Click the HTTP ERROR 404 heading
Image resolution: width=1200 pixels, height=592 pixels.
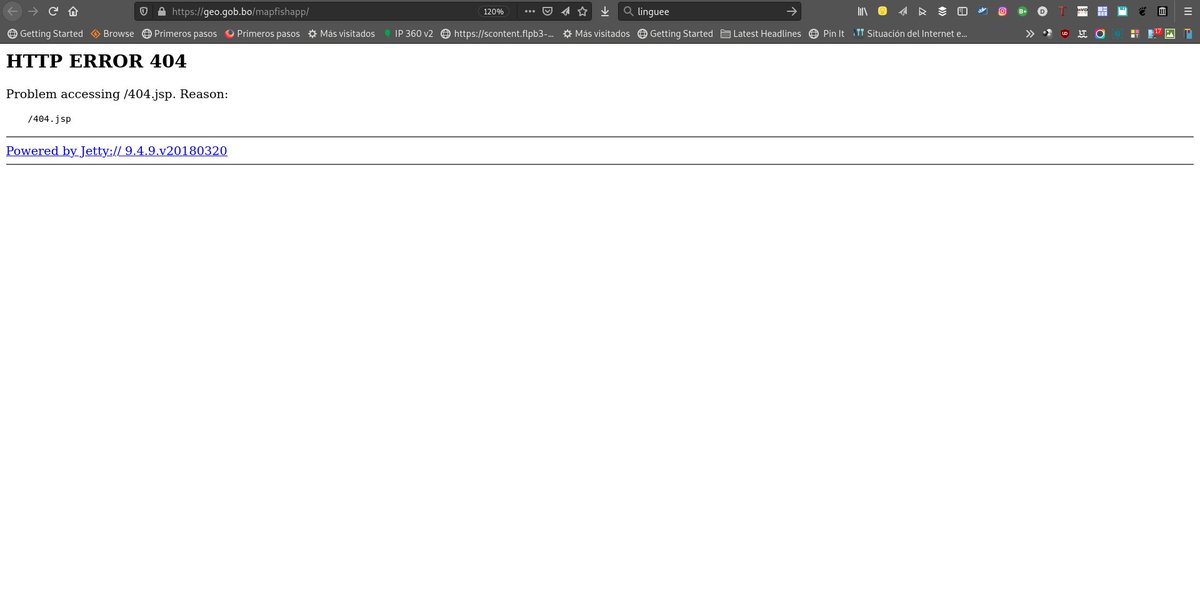click(96, 60)
